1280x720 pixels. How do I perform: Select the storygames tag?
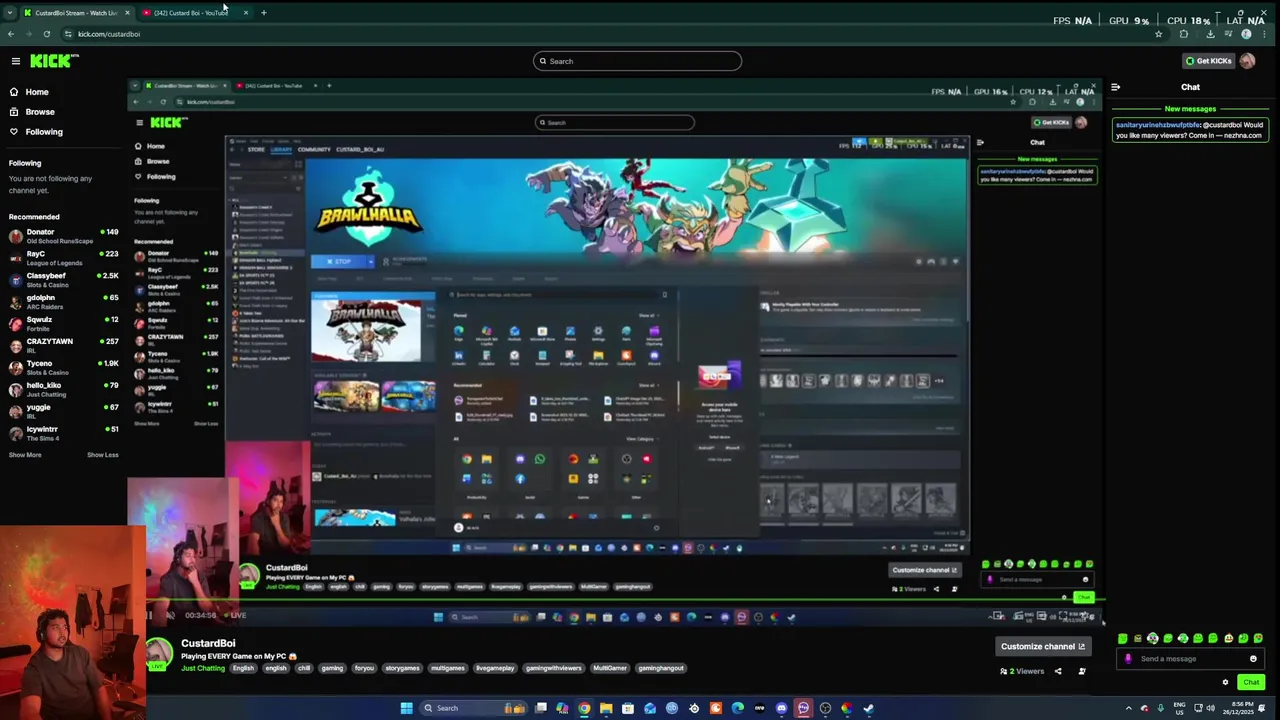tap(402, 668)
